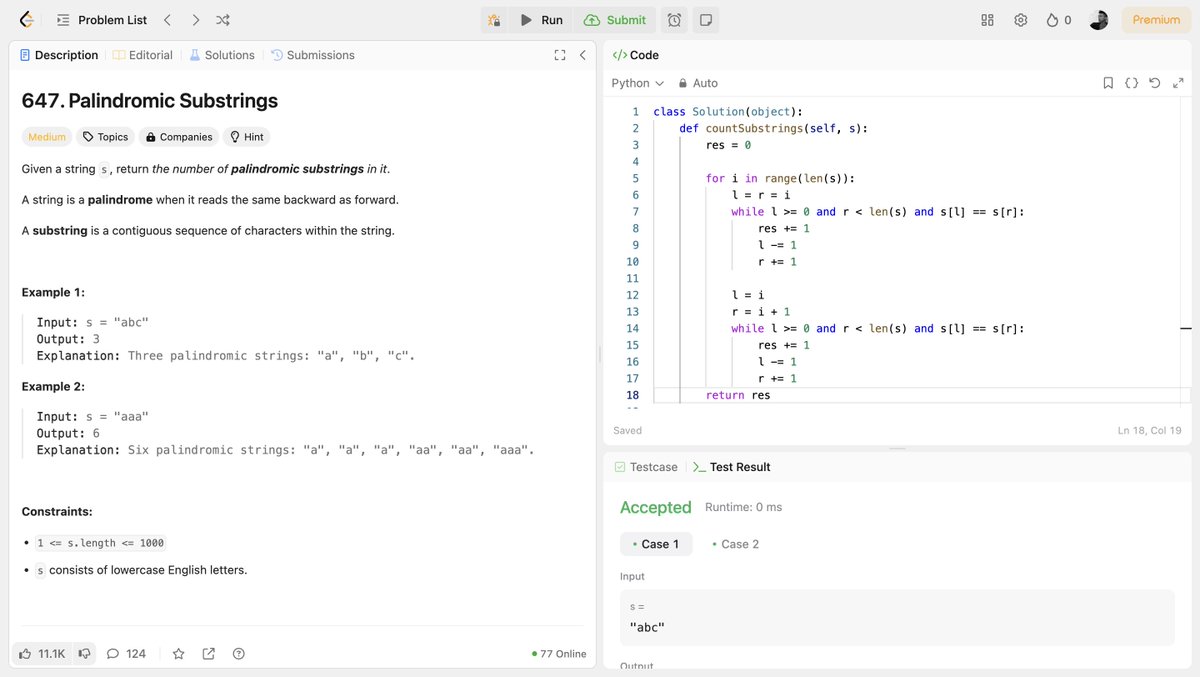Switch to the Testcase tab

click(x=645, y=467)
